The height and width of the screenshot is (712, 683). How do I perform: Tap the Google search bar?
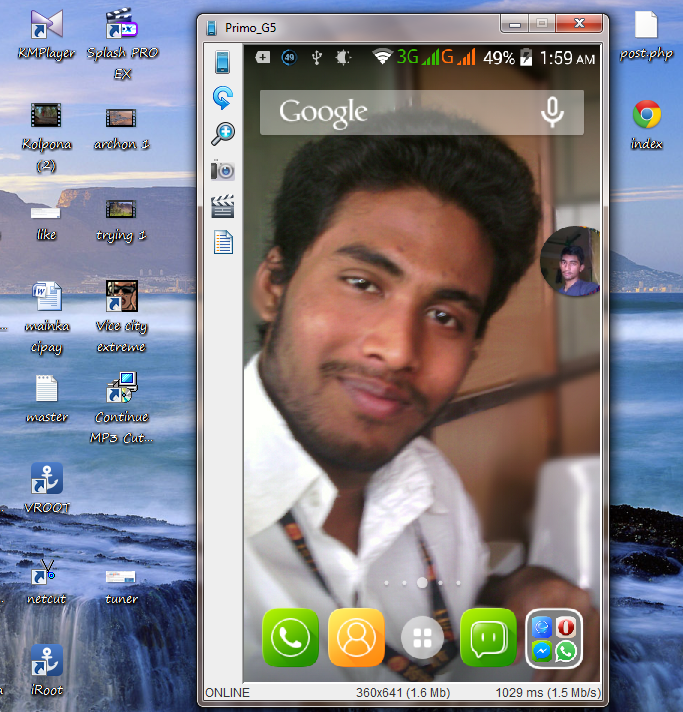click(422, 113)
